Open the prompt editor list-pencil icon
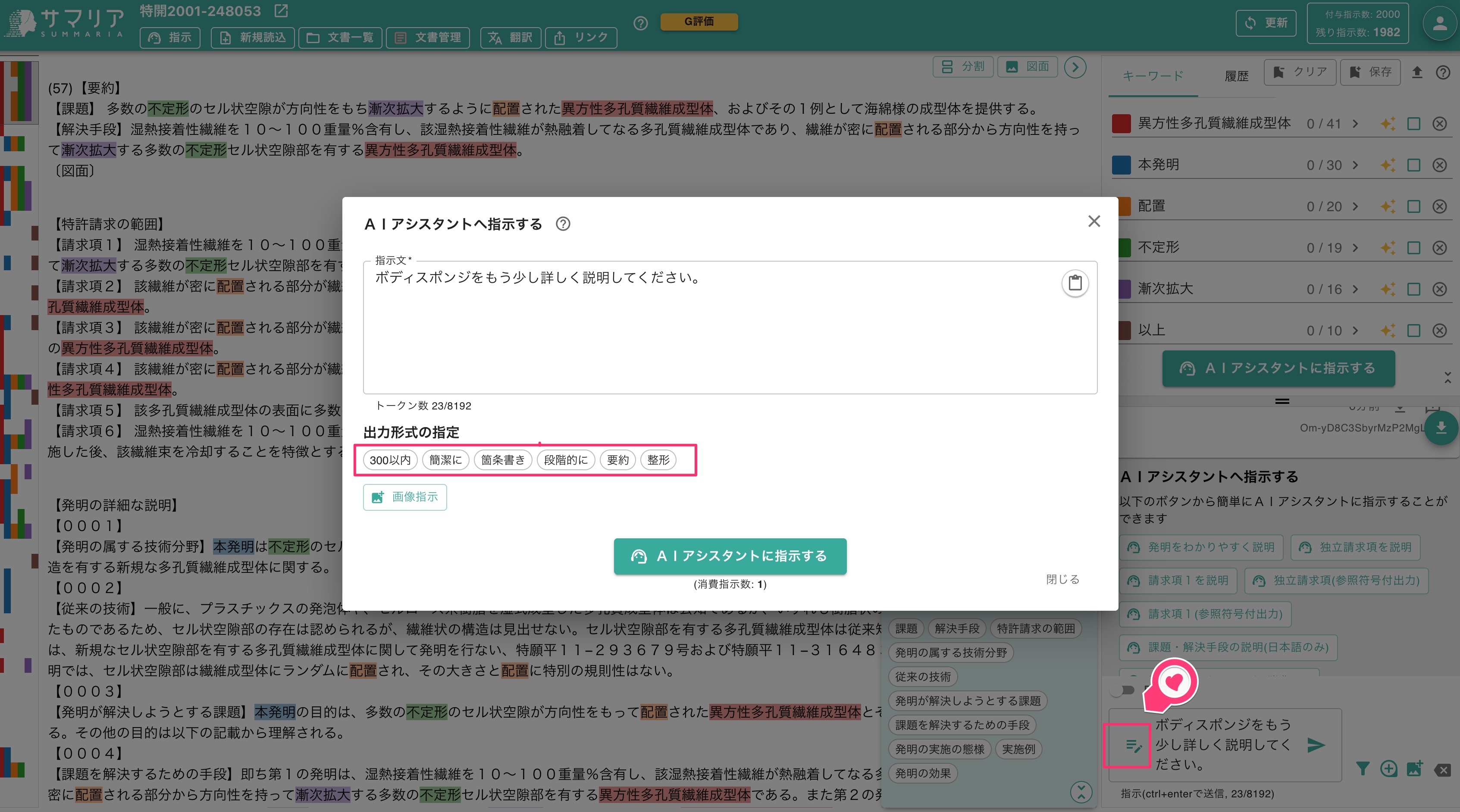Image resolution: width=1460 pixels, height=812 pixels. pos(1133,746)
